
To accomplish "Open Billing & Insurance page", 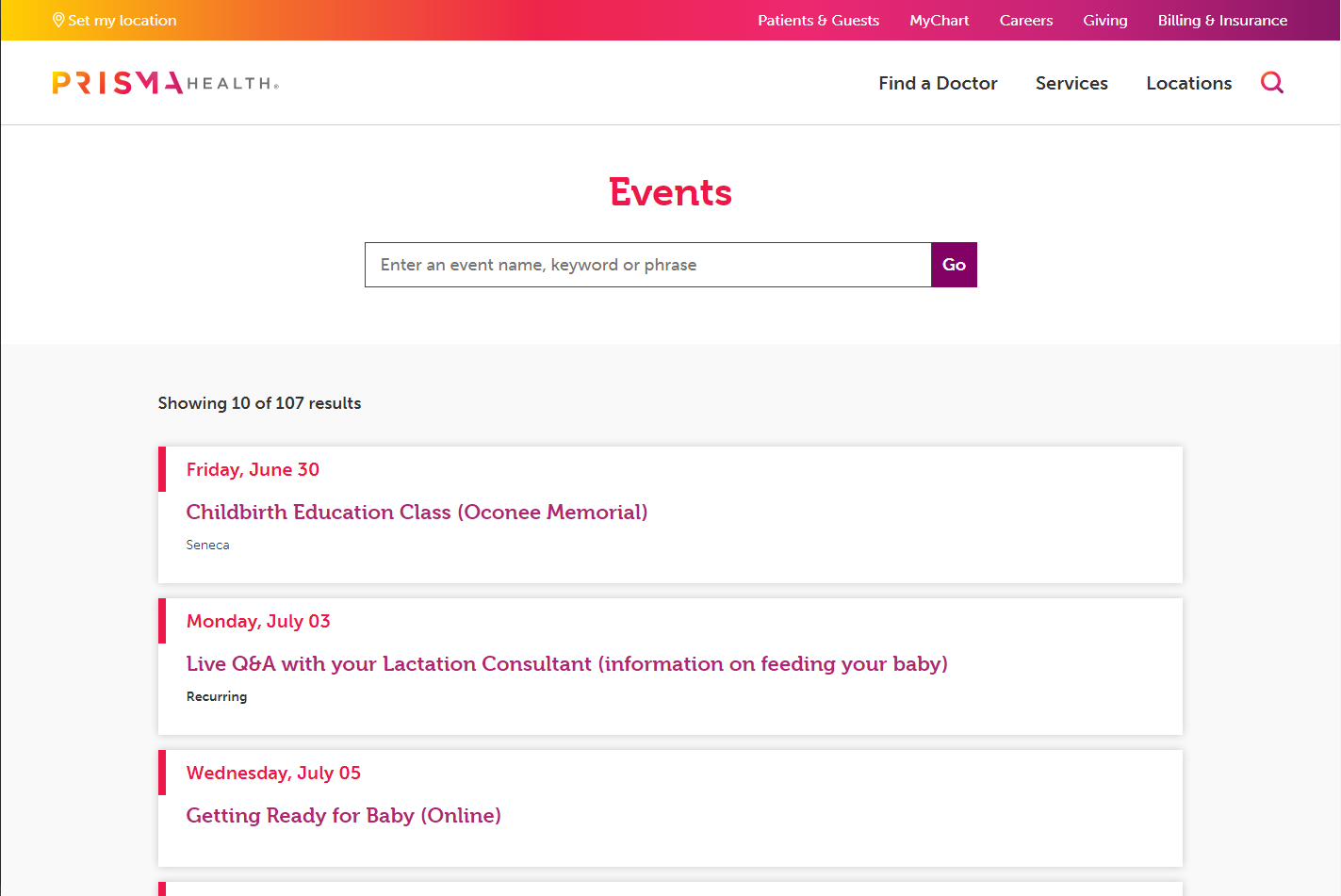I will tap(1222, 20).
